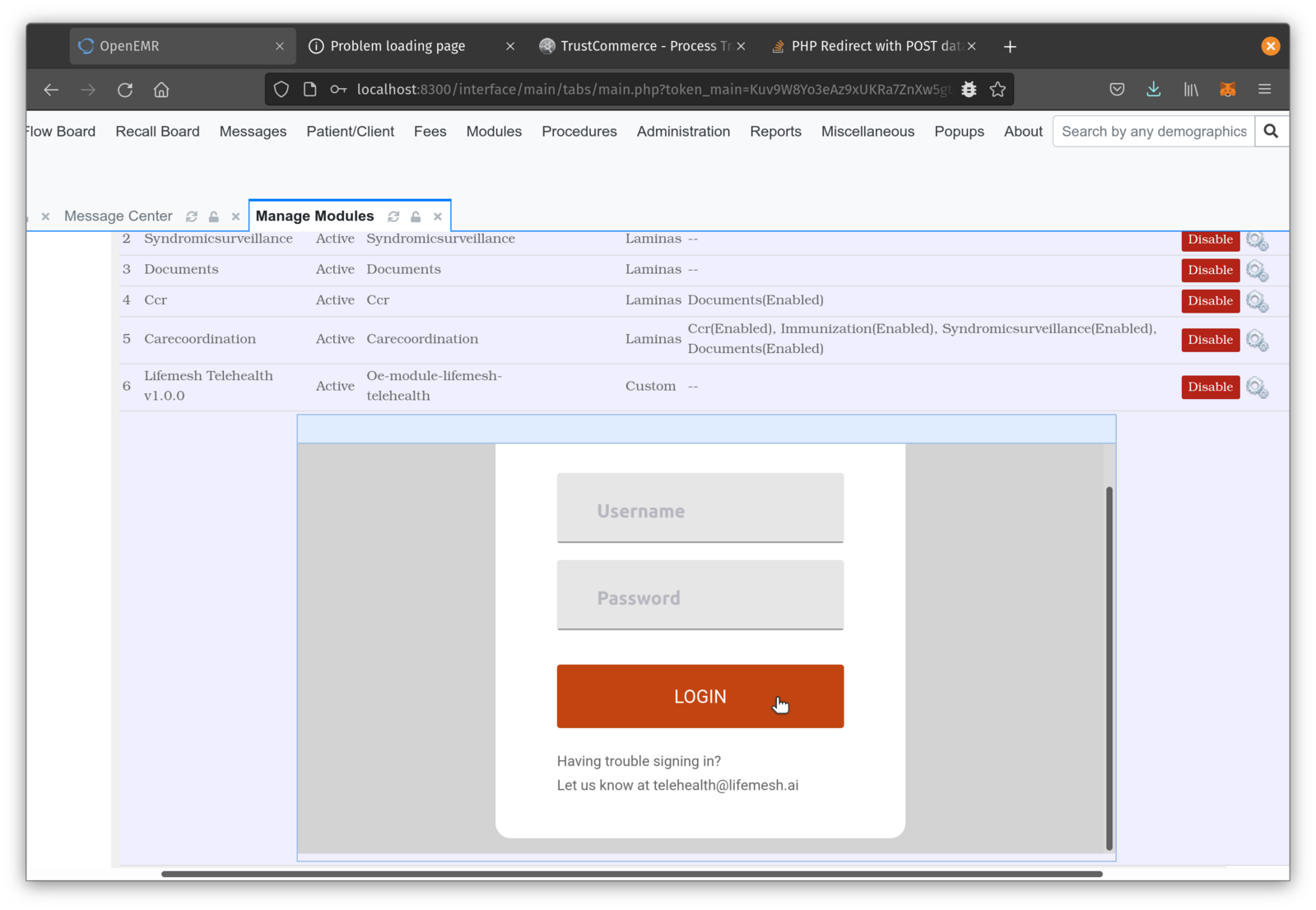This screenshot has width=1316, height=910.
Task: Close the Message Center tab
Action: 235,216
